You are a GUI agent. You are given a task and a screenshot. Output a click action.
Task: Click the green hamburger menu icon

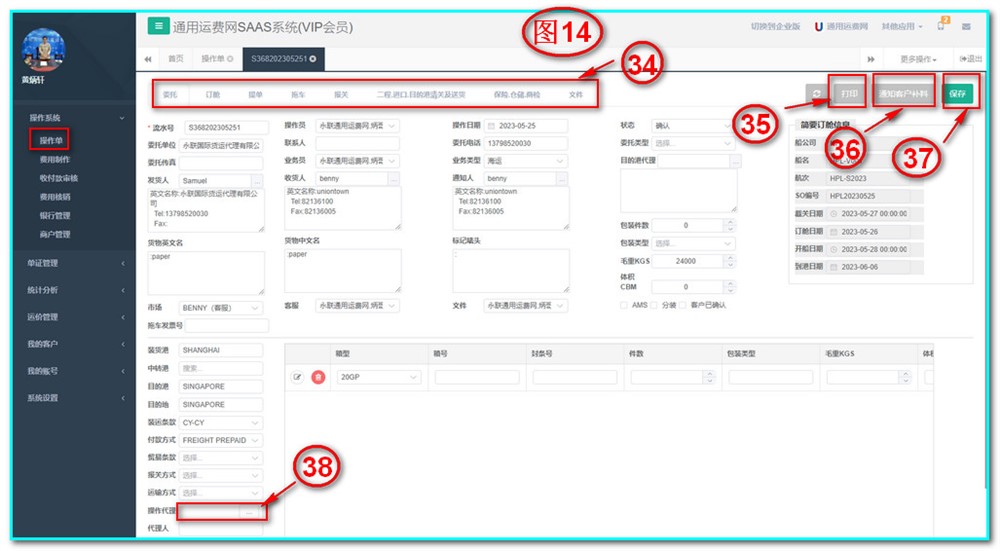point(158,27)
